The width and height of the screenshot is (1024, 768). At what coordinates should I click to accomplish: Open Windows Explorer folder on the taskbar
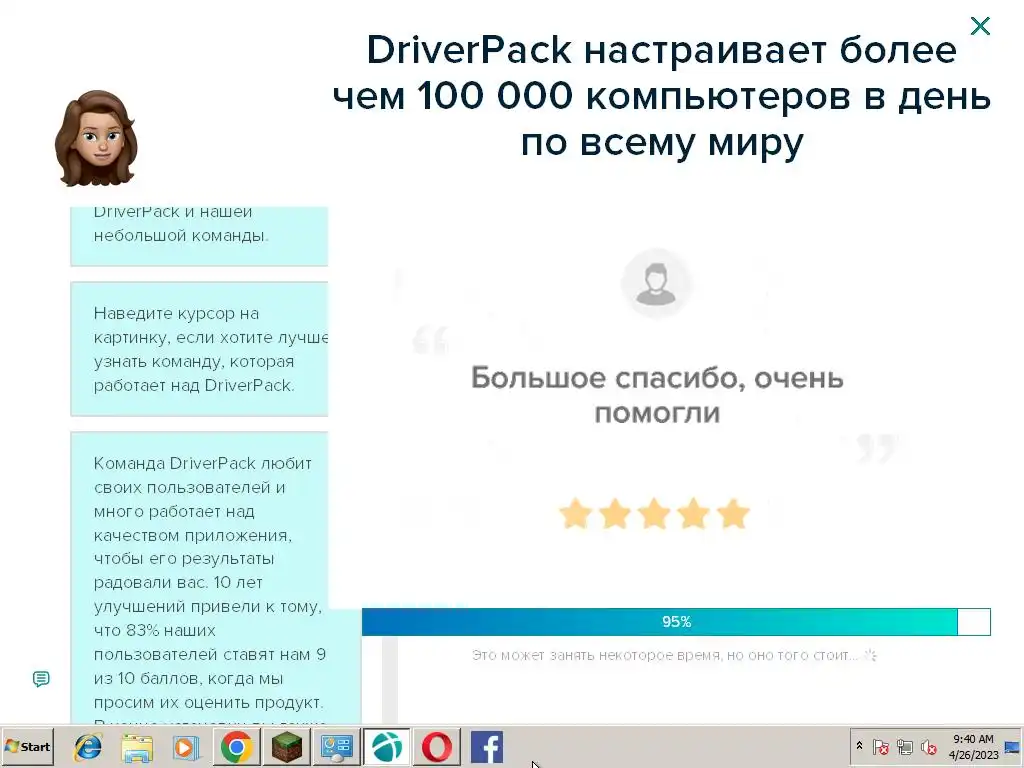click(x=137, y=746)
